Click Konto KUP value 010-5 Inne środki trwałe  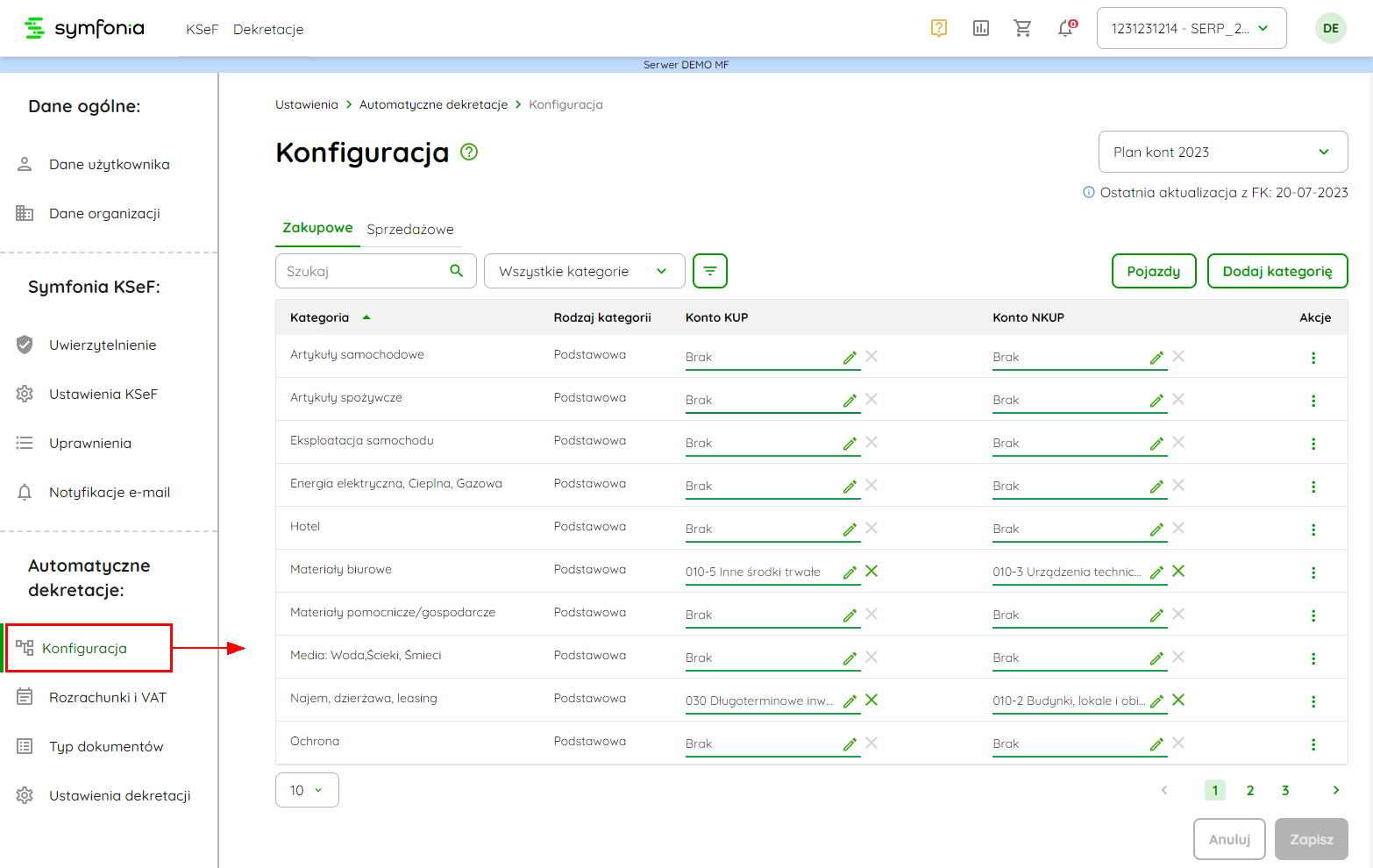753,572
